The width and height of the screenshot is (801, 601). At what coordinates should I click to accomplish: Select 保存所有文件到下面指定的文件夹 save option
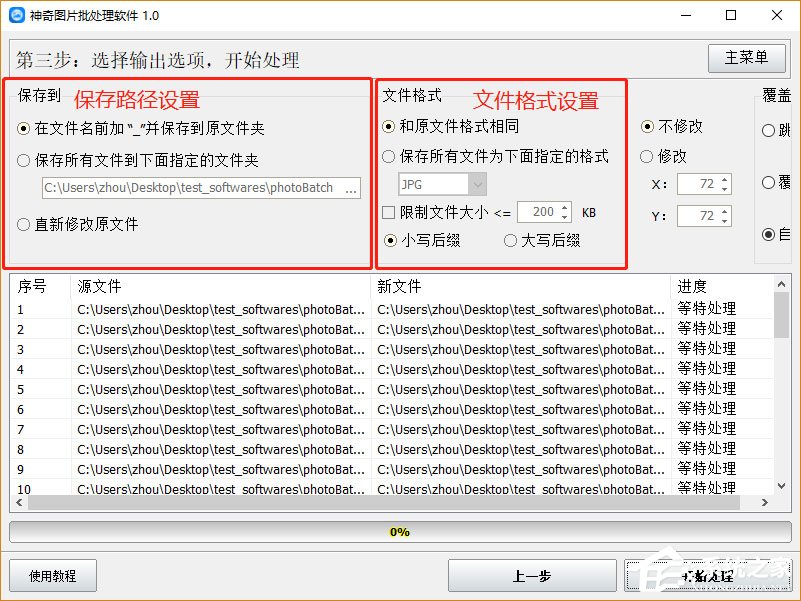22,160
